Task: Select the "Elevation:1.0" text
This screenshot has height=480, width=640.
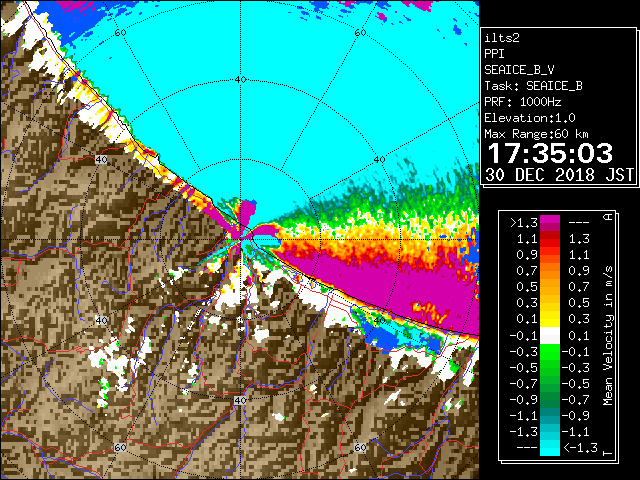Action: (530, 118)
